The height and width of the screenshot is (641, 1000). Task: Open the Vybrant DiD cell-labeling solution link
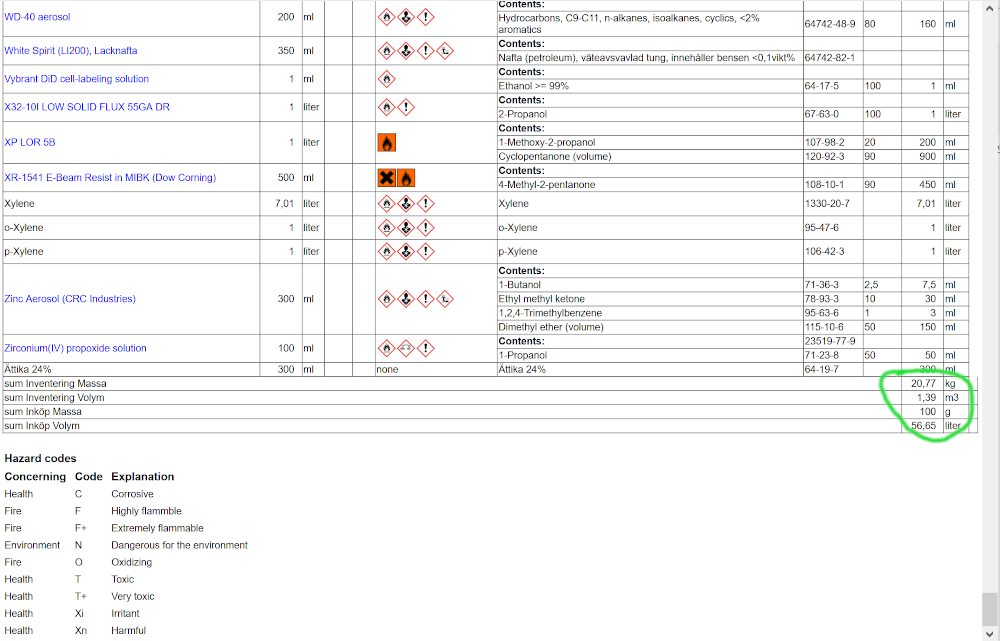(x=77, y=79)
